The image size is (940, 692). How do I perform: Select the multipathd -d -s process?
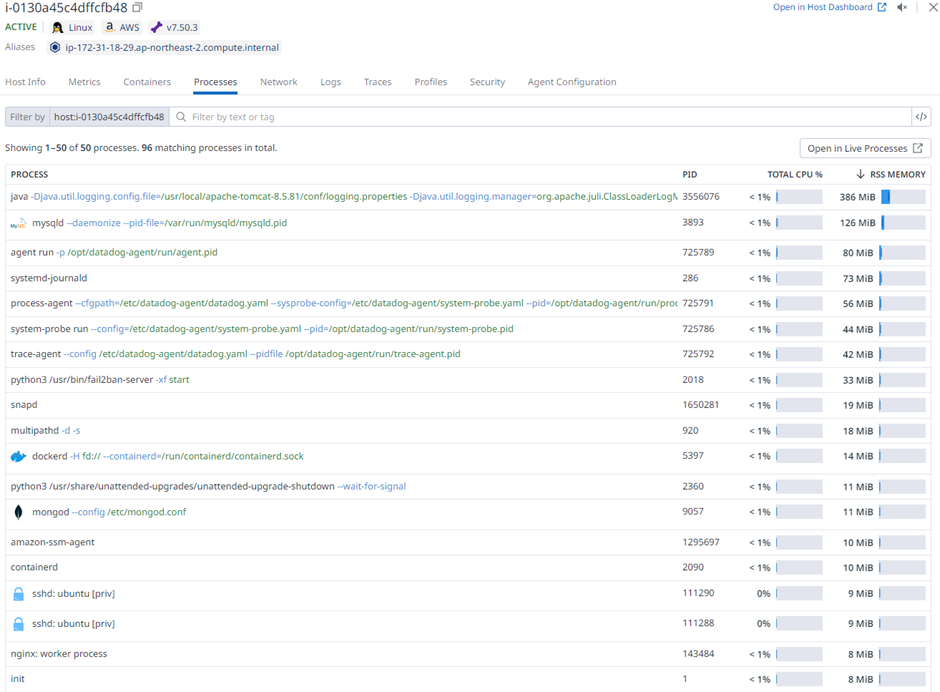pos(468,431)
